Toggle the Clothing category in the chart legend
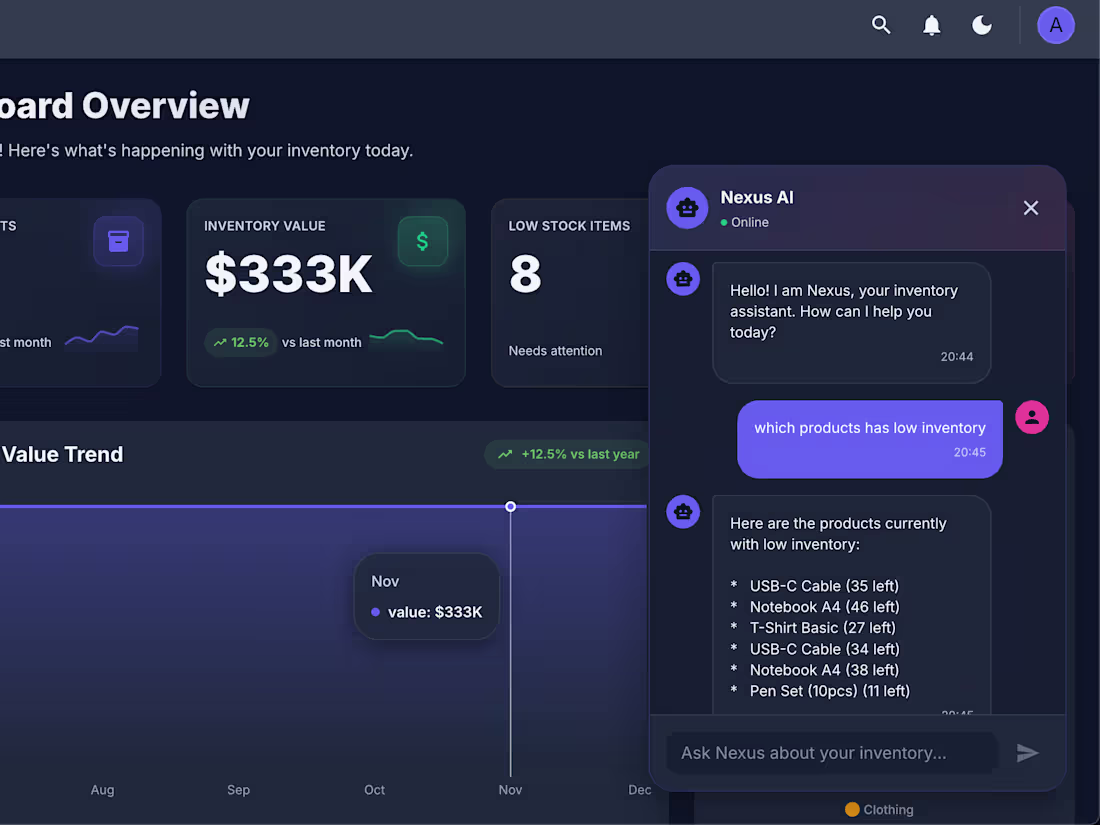 (879, 810)
